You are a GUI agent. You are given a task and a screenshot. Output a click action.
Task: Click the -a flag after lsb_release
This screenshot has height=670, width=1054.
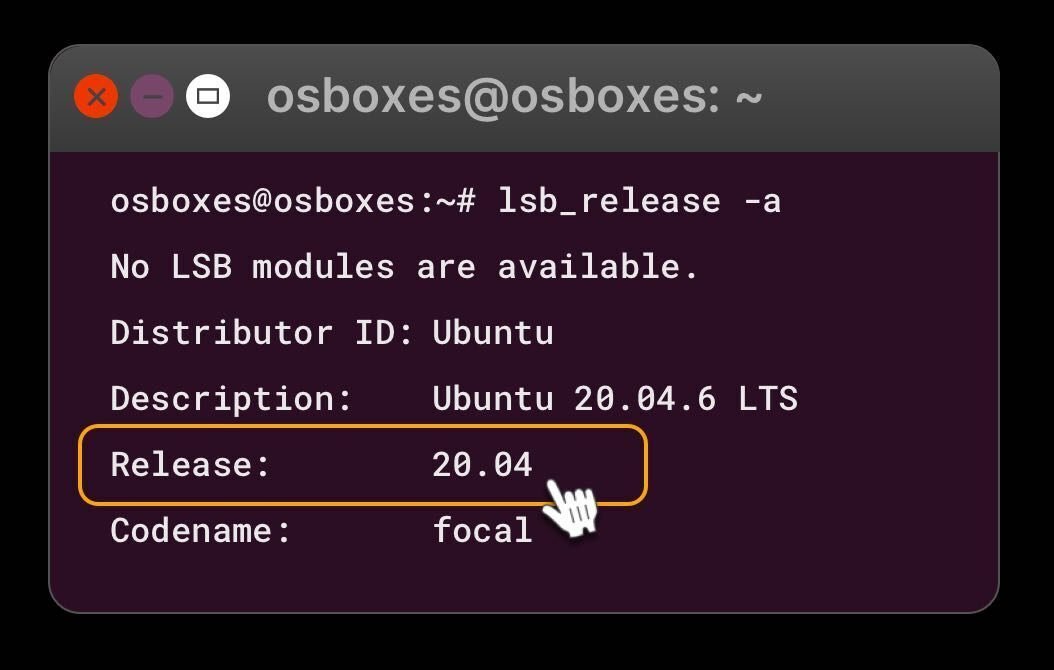click(x=761, y=201)
